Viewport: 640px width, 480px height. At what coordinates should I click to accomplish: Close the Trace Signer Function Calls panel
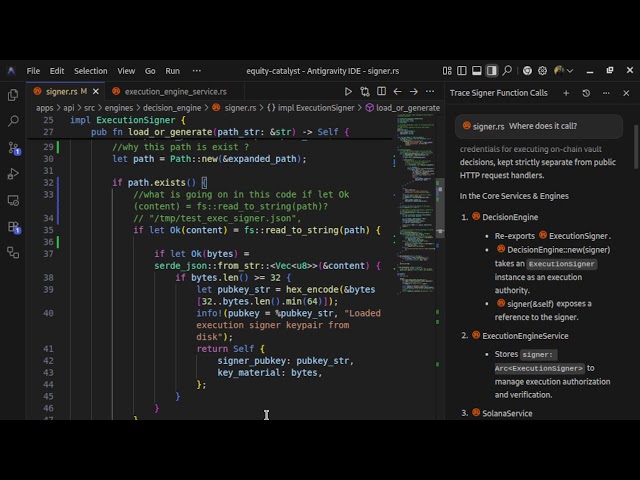pyautogui.click(x=626, y=93)
